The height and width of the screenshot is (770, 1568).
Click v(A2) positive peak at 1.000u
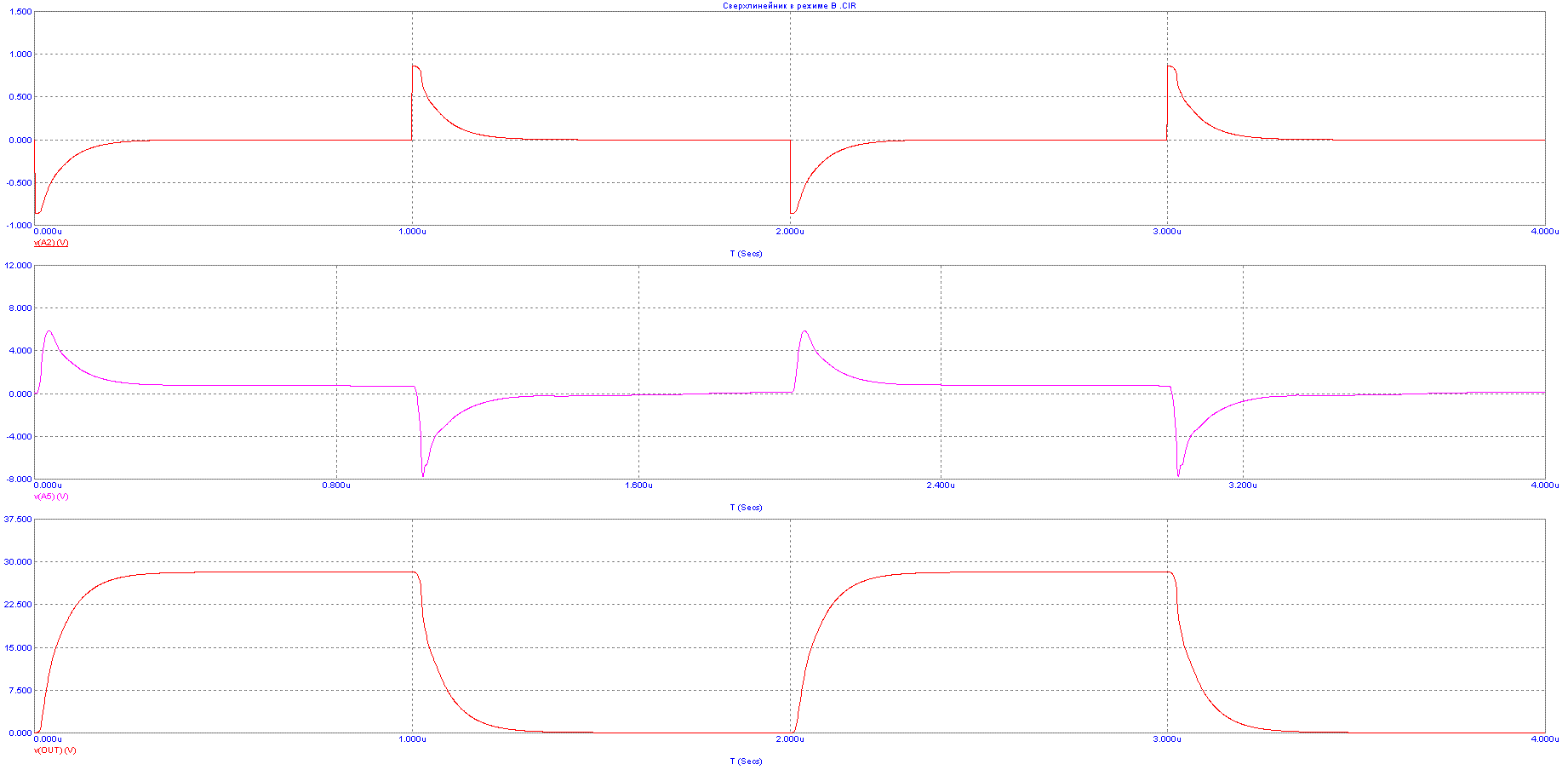tap(415, 66)
